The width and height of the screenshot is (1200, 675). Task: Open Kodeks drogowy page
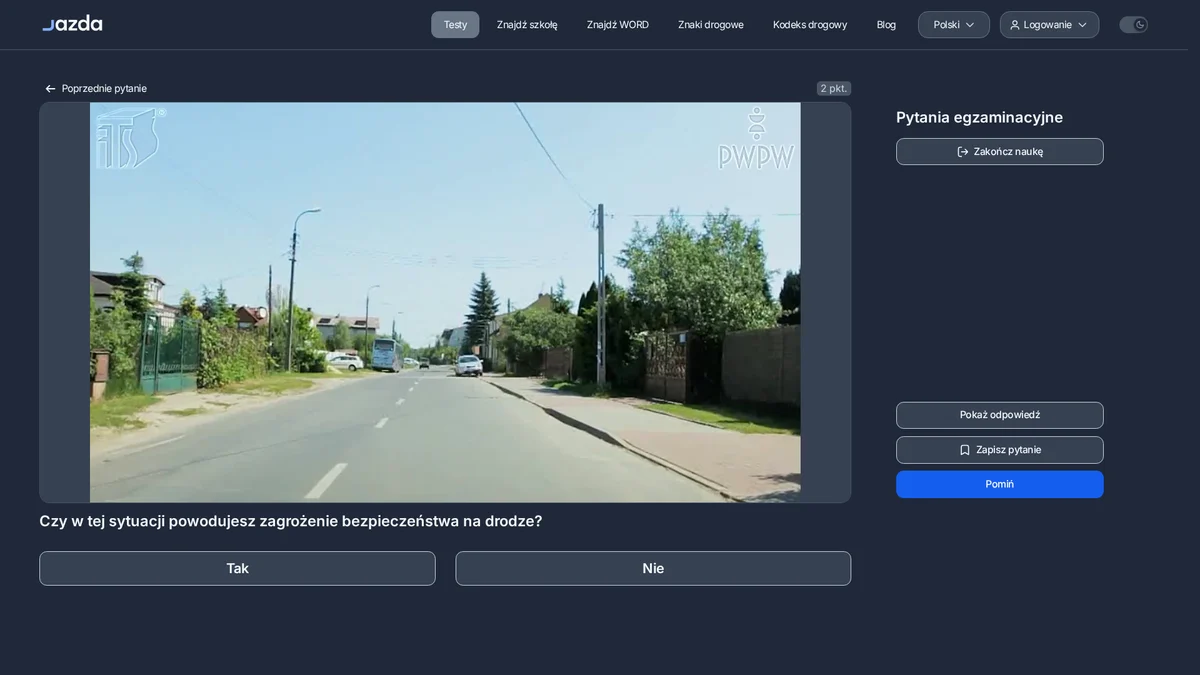(x=810, y=25)
